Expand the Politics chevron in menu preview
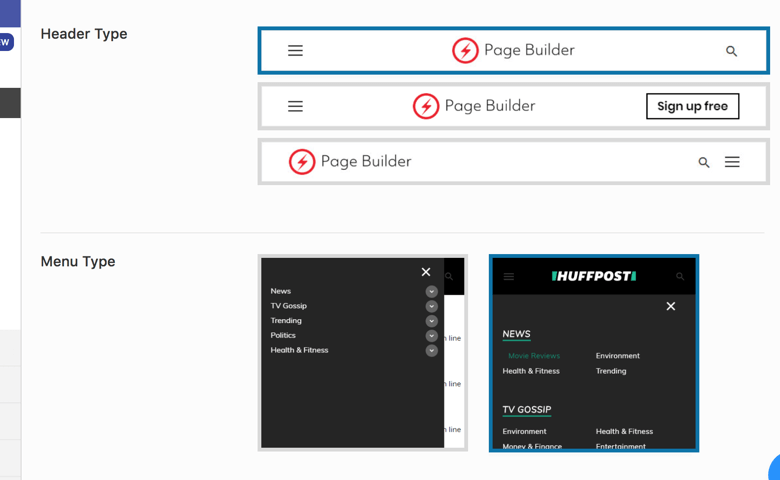Viewport: 780px width, 480px height. tap(431, 336)
